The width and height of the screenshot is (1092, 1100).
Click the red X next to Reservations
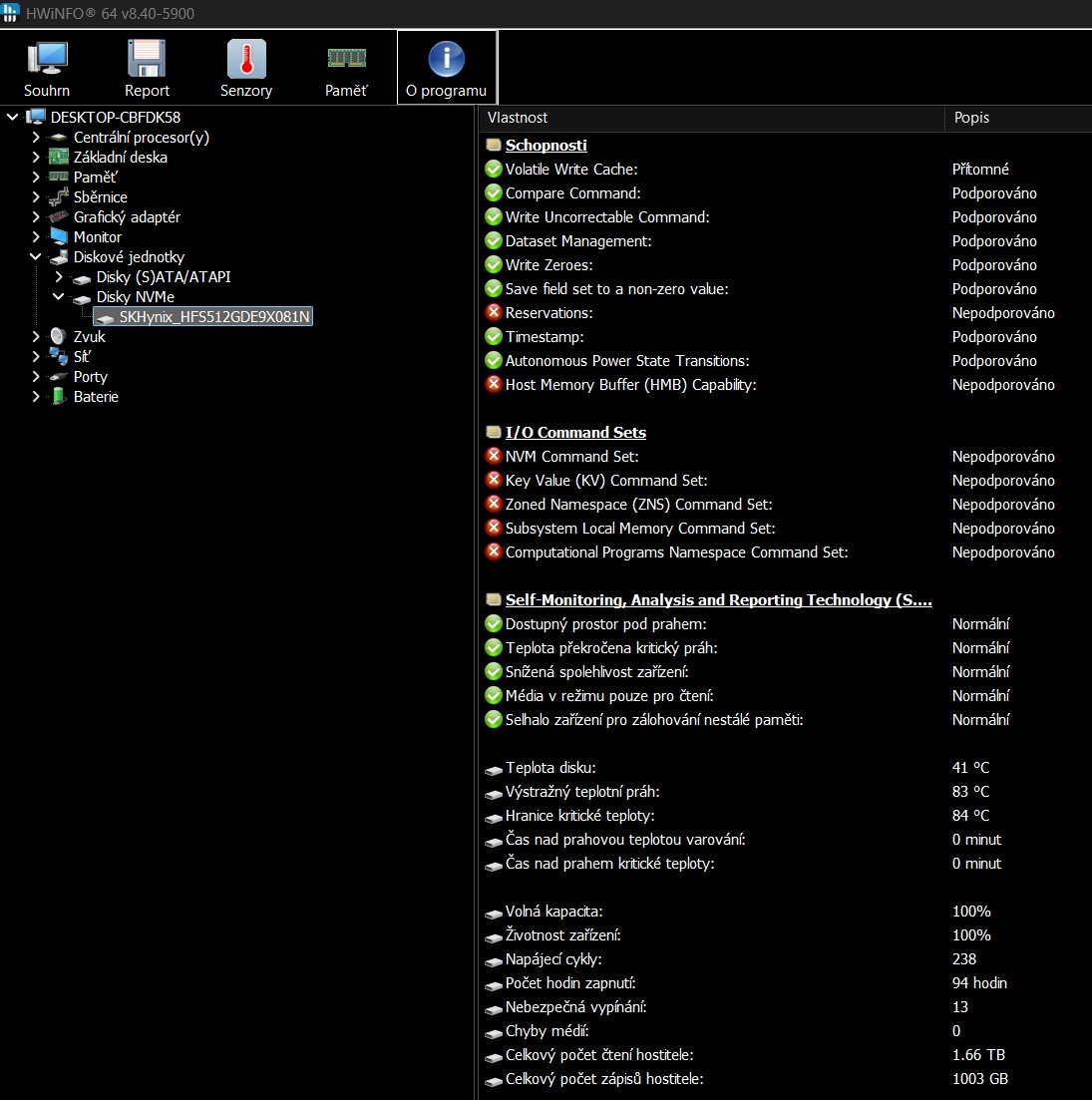(493, 312)
